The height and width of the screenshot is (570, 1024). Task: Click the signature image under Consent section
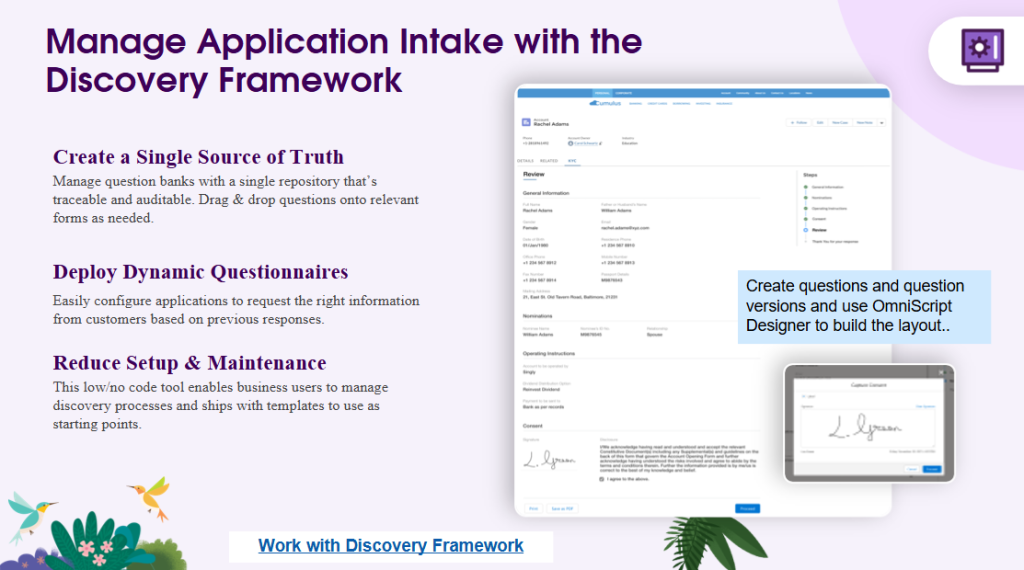coord(549,460)
